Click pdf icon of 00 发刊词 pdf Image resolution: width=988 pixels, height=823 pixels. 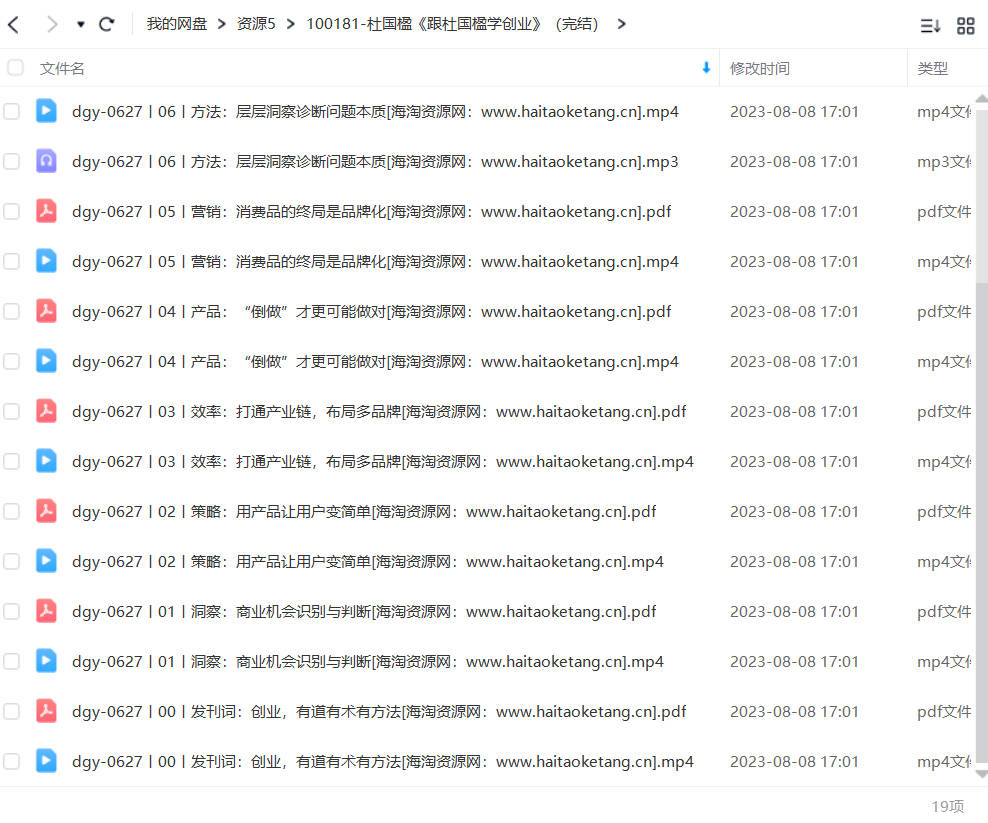(x=46, y=710)
